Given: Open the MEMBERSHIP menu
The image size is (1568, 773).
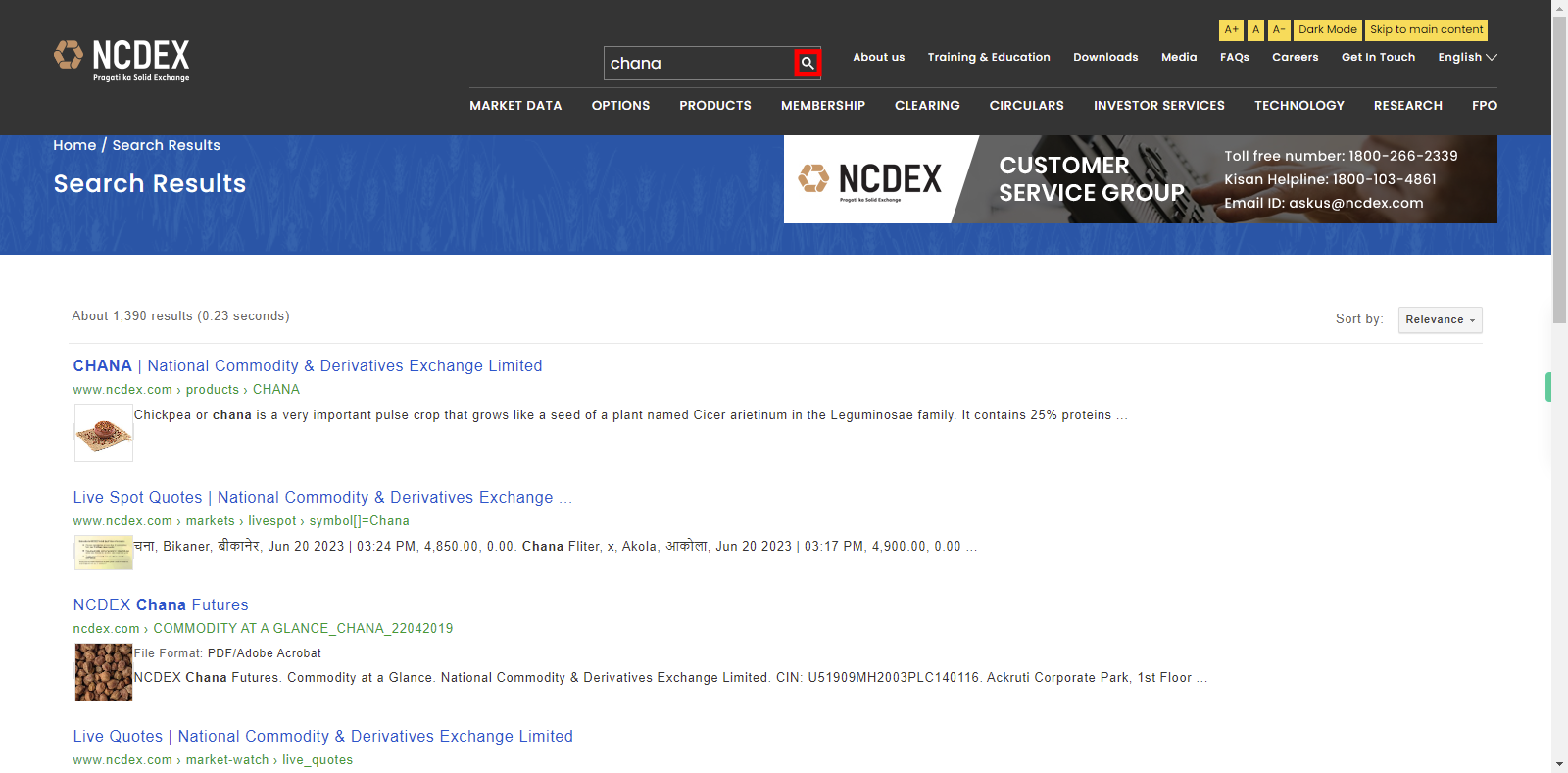Looking at the screenshot, I should (x=823, y=105).
